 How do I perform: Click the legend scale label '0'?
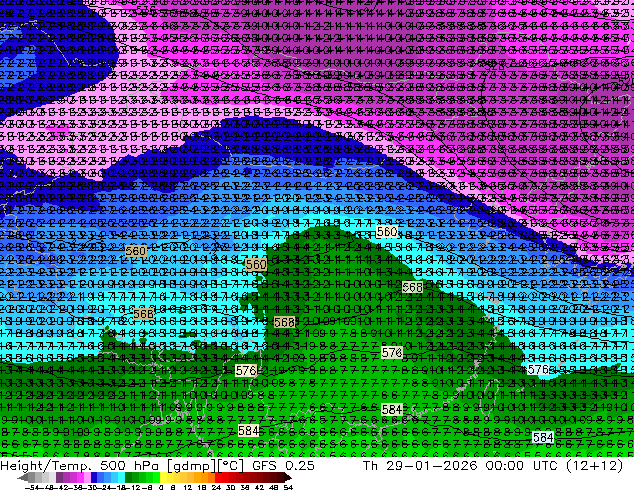coord(161,488)
